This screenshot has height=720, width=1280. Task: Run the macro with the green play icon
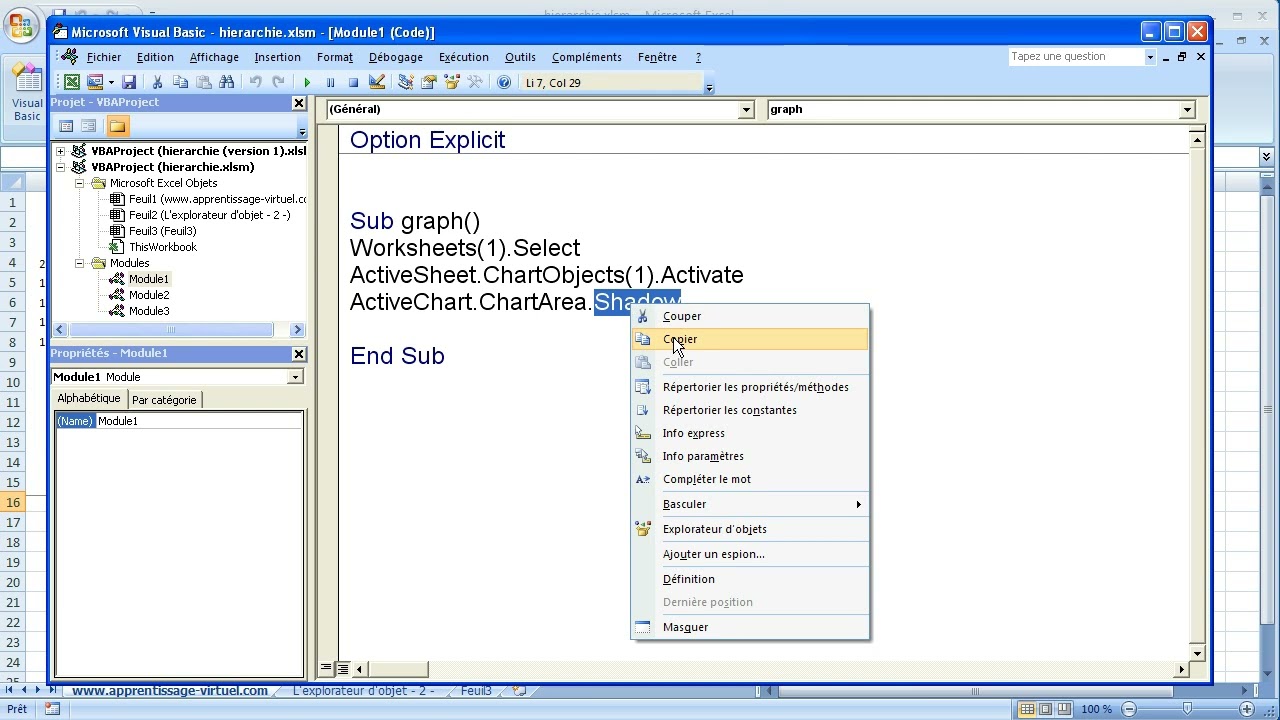pos(307,82)
